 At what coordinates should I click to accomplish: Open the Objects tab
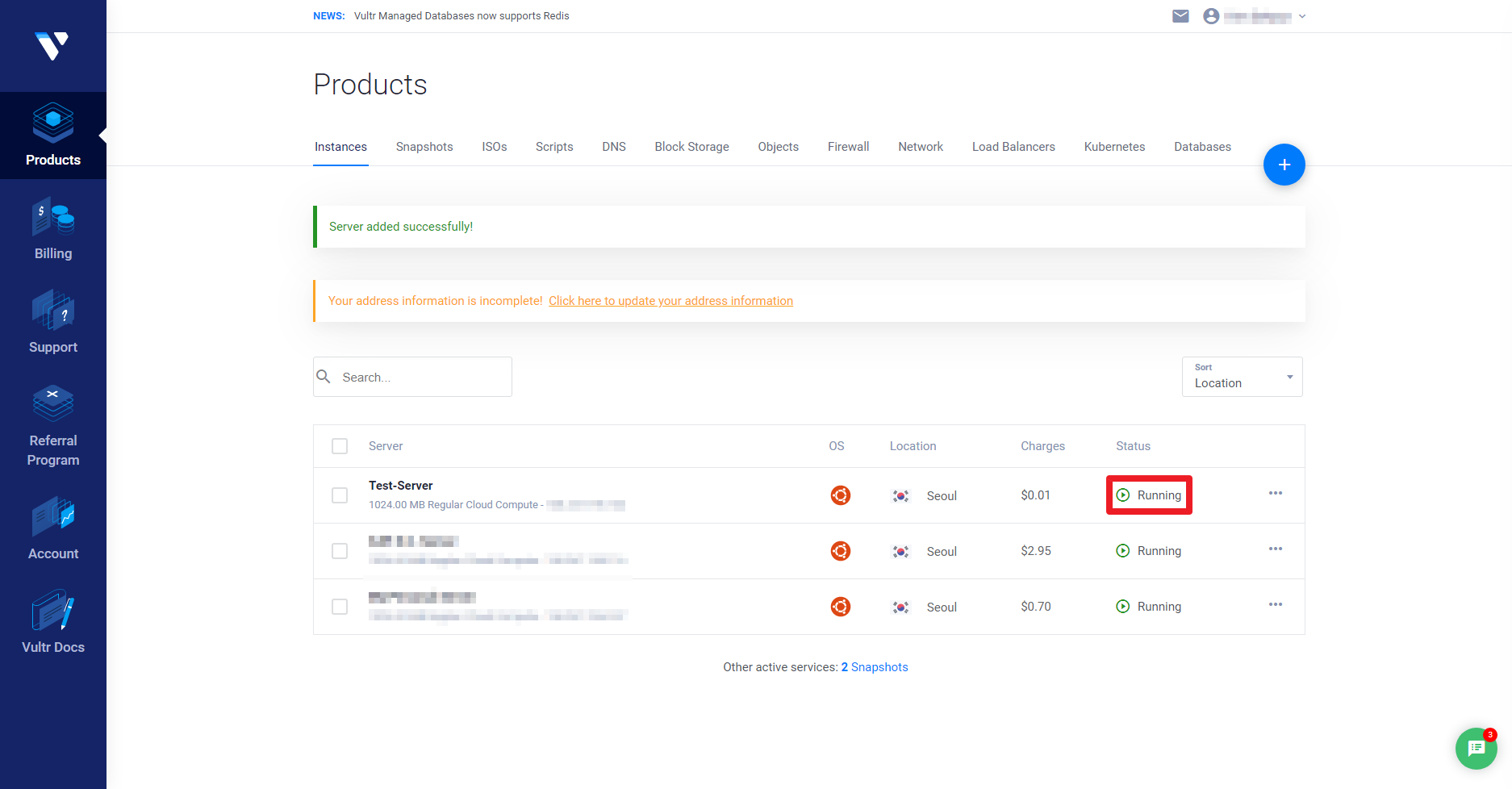[x=778, y=147]
